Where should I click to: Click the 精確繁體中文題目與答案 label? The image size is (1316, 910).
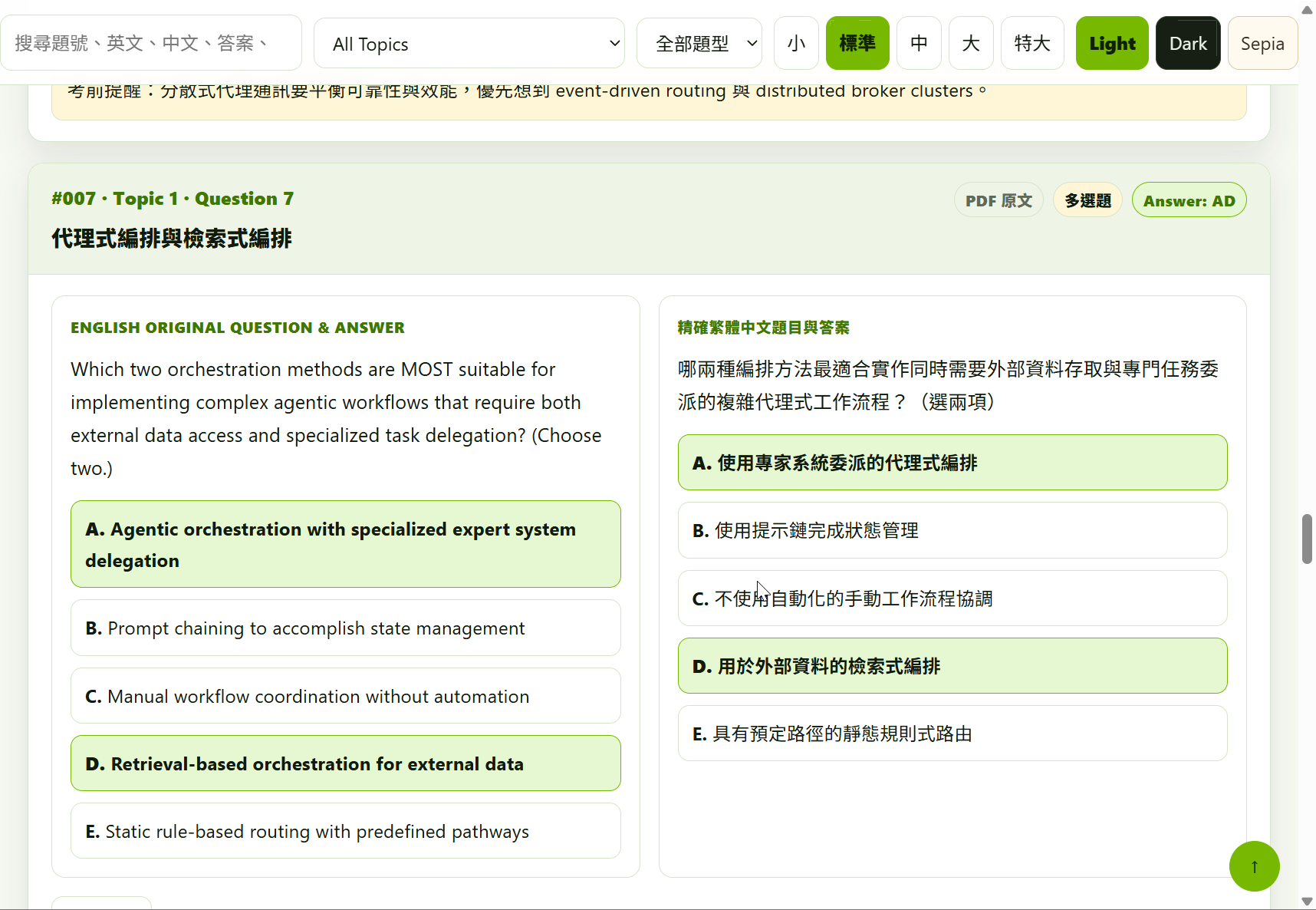pos(763,328)
